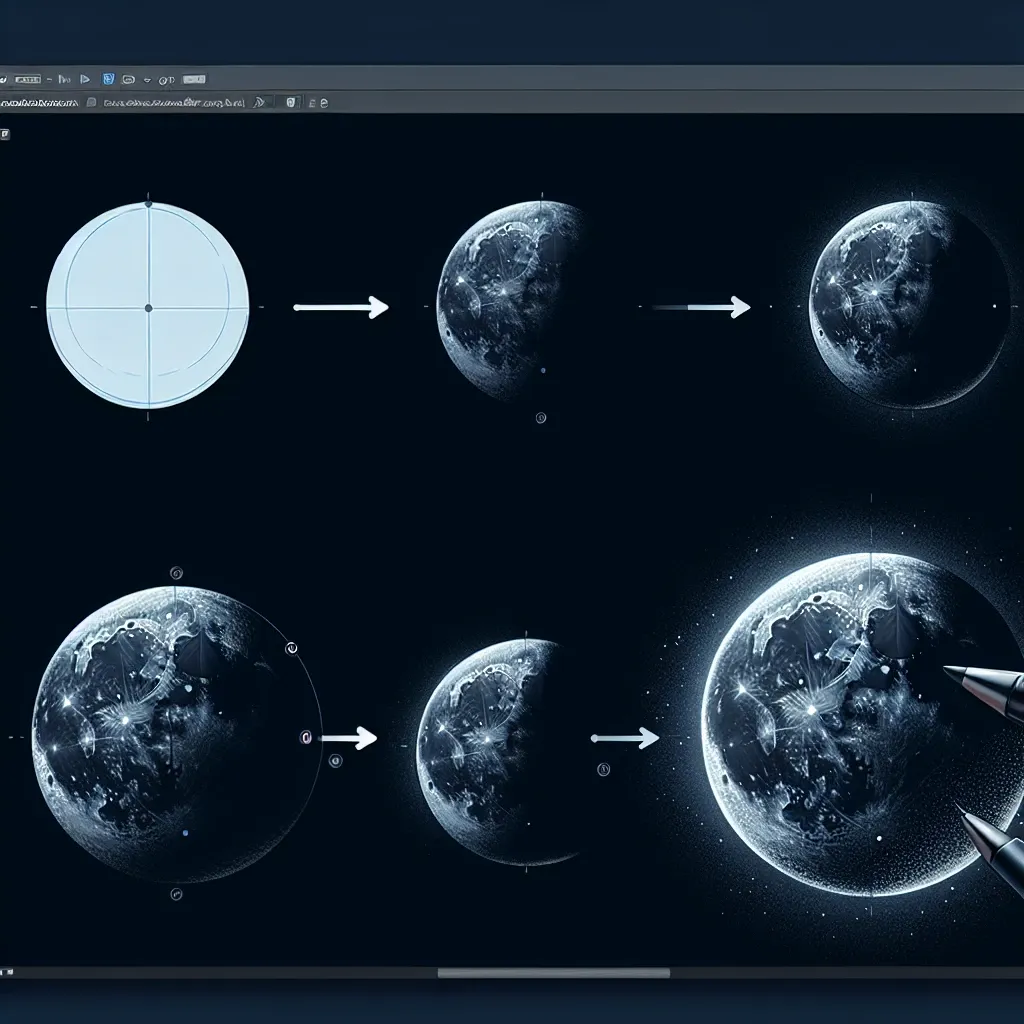
Task: Select the blue app icon in the toolbar
Action: tap(108, 78)
